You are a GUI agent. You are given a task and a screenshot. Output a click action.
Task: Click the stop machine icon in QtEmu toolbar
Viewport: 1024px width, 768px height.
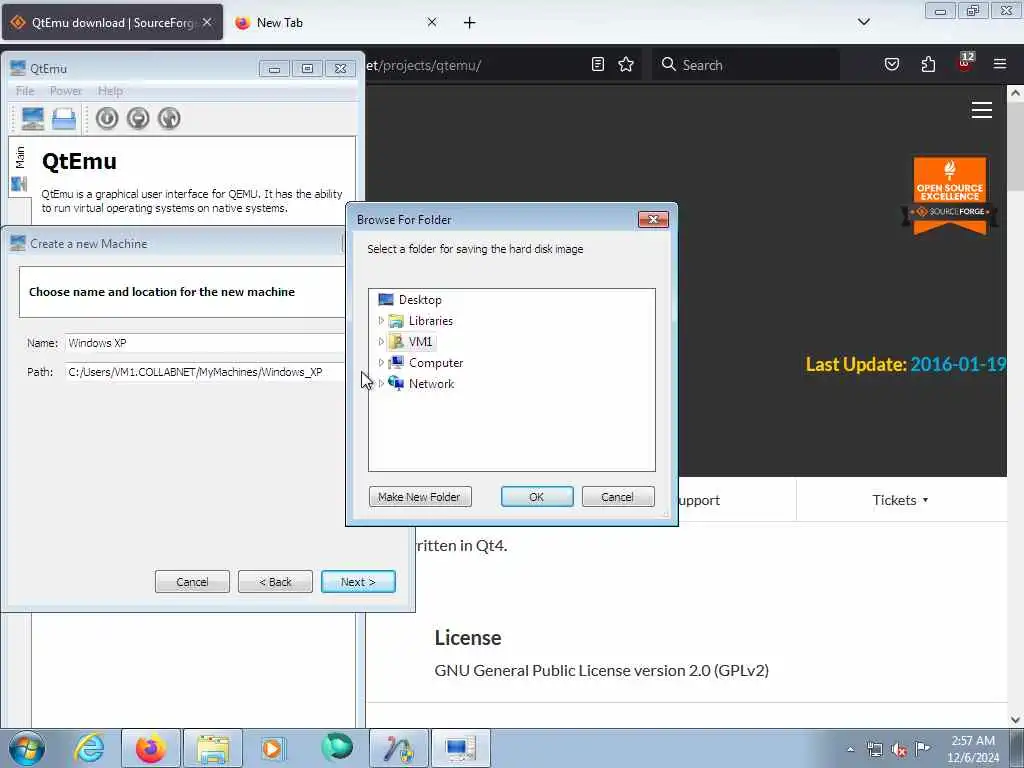click(138, 118)
